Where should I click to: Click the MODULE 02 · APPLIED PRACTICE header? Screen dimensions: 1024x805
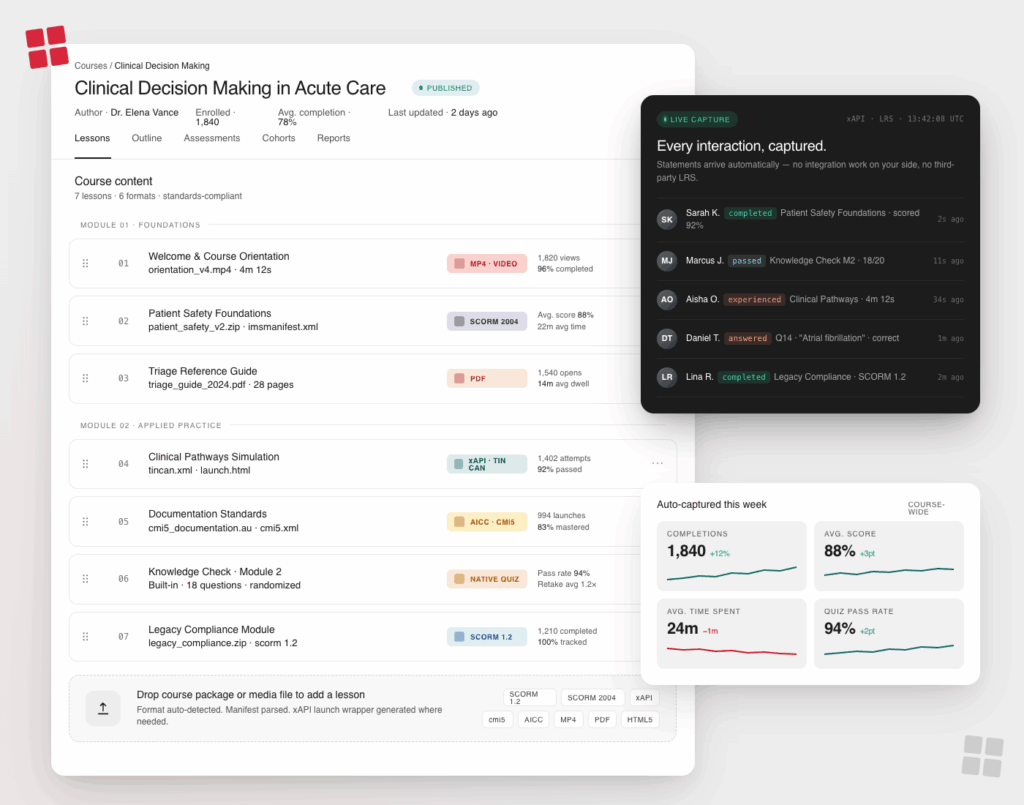(151, 425)
